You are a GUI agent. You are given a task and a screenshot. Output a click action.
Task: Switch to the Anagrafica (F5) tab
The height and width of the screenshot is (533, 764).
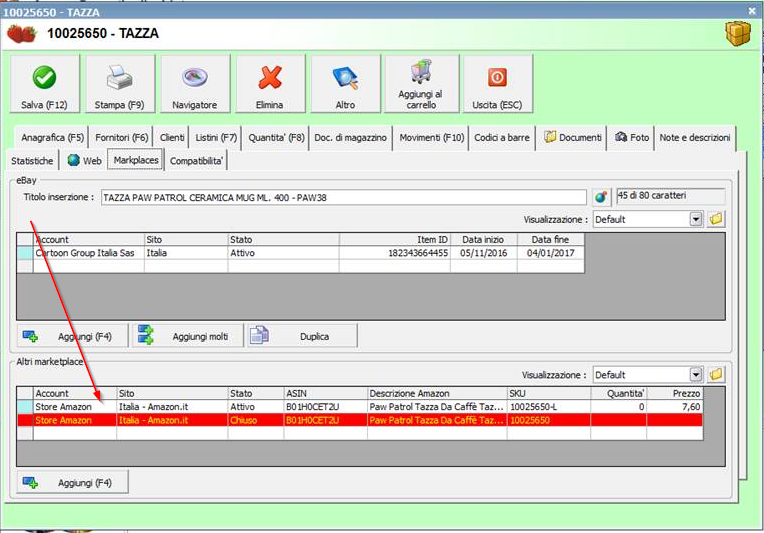[52, 138]
